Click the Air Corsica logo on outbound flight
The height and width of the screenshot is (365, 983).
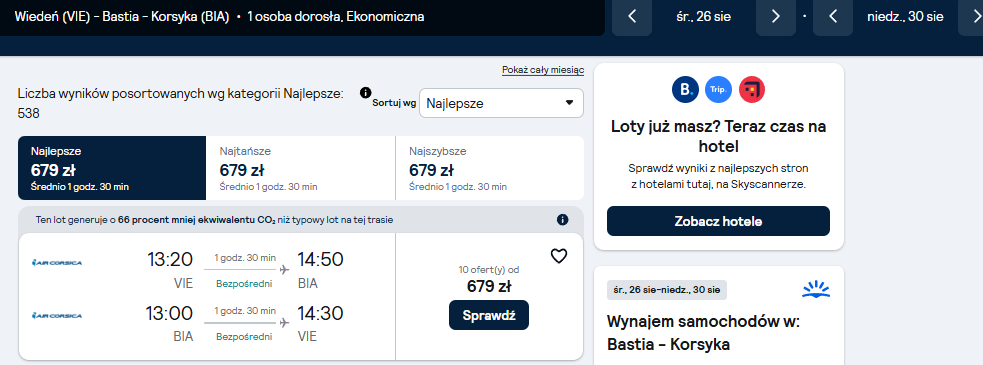click(57, 262)
